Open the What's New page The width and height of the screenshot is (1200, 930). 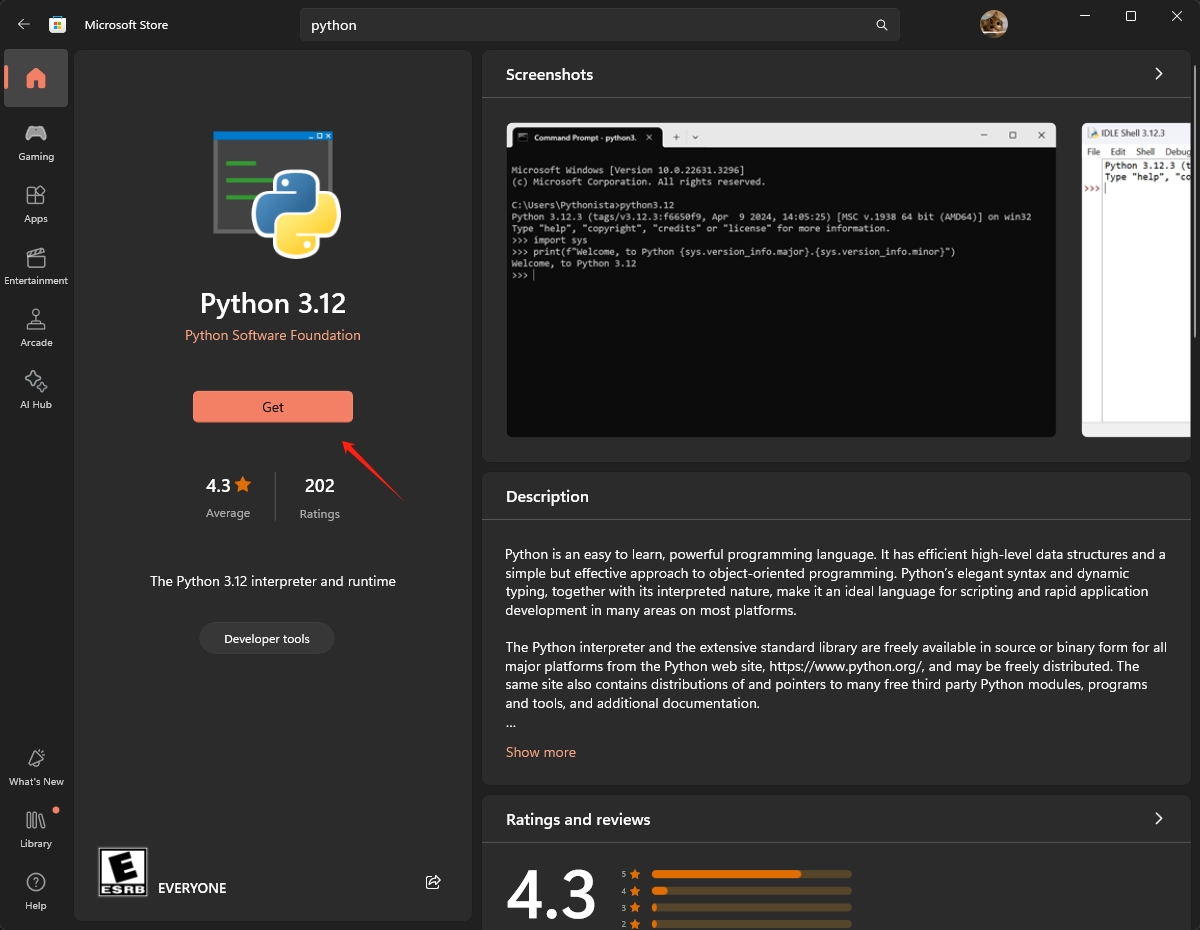point(36,767)
